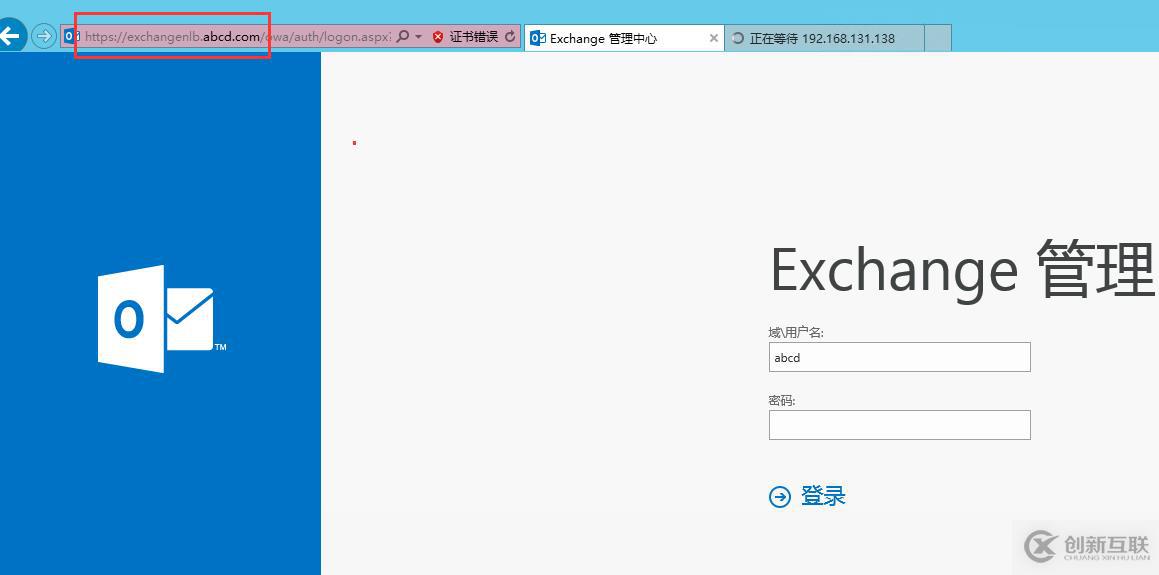Click the red certificate error shield icon
Viewport: 1159px width, 575px height.
pos(438,37)
